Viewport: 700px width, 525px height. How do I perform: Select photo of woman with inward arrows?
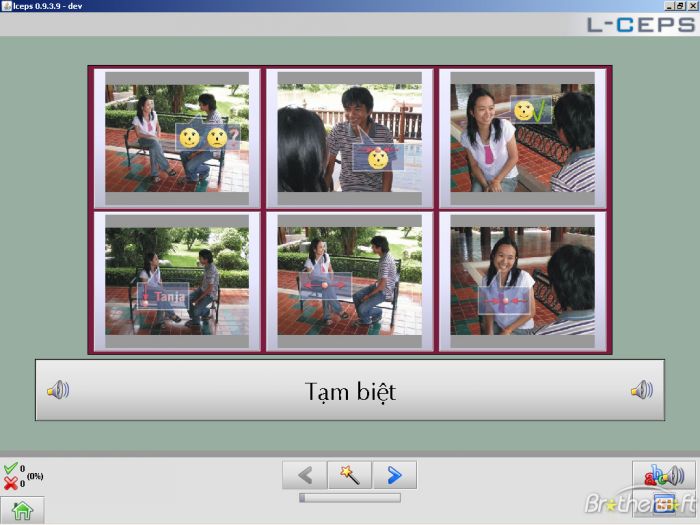click(x=522, y=281)
